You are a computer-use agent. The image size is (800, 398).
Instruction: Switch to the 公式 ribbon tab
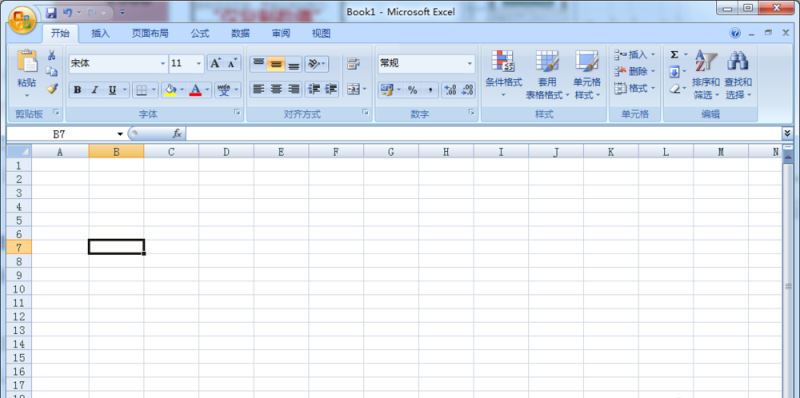[x=200, y=34]
